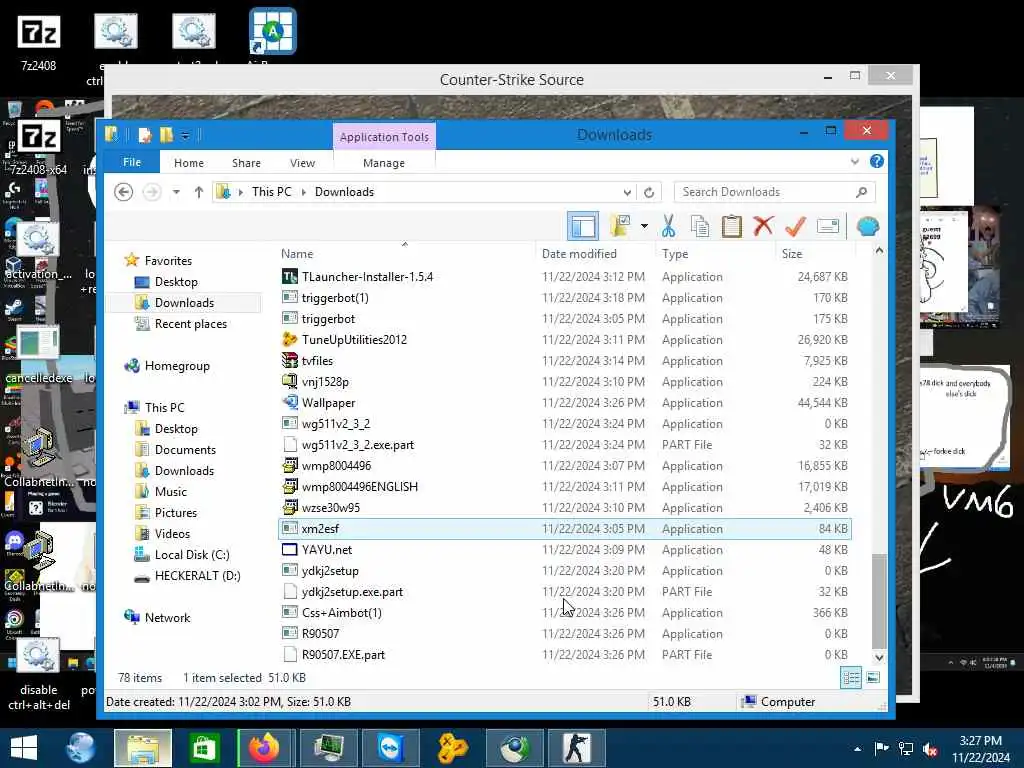
Task: Click the network tray icon
Action: coord(906,748)
